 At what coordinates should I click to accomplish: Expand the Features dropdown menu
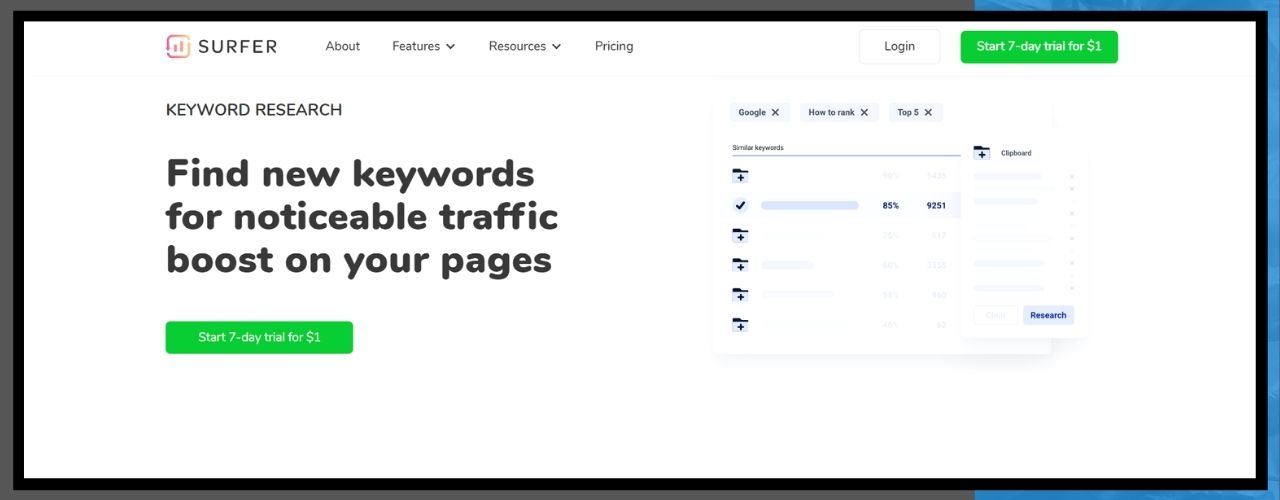click(x=423, y=46)
